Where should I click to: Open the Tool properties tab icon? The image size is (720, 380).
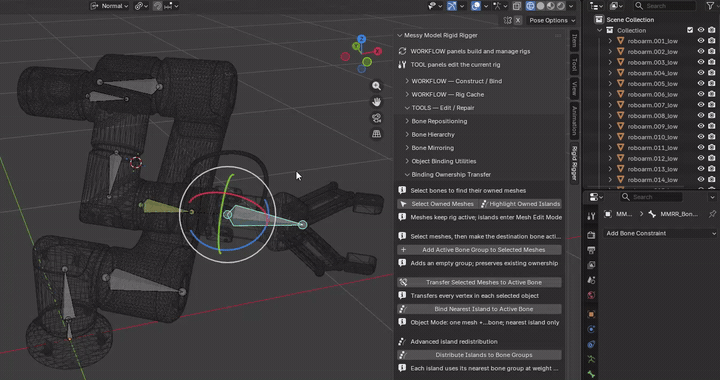pos(591,216)
